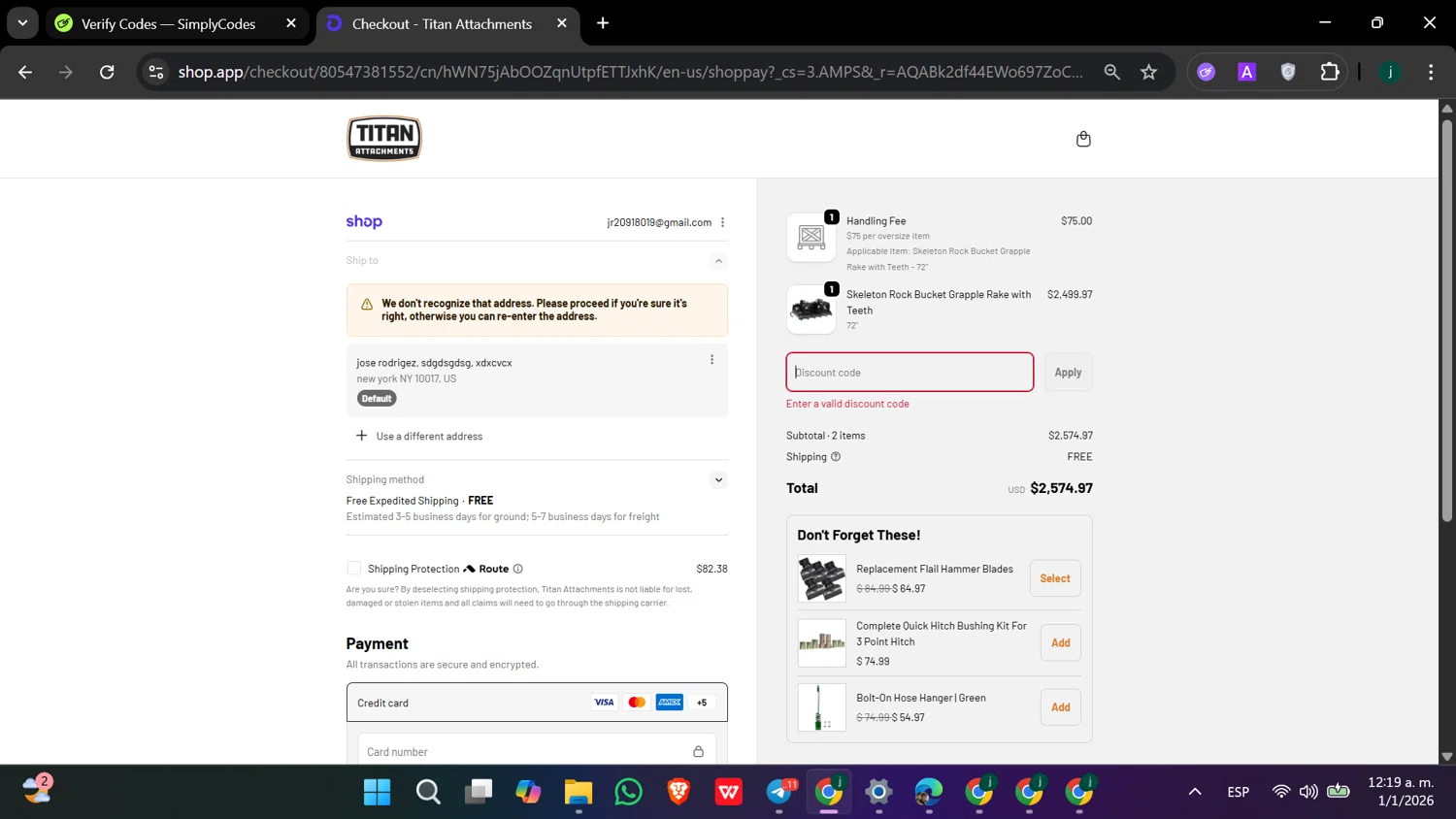Click the shield extension icon
1456x819 pixels.
pos(1288,72)
